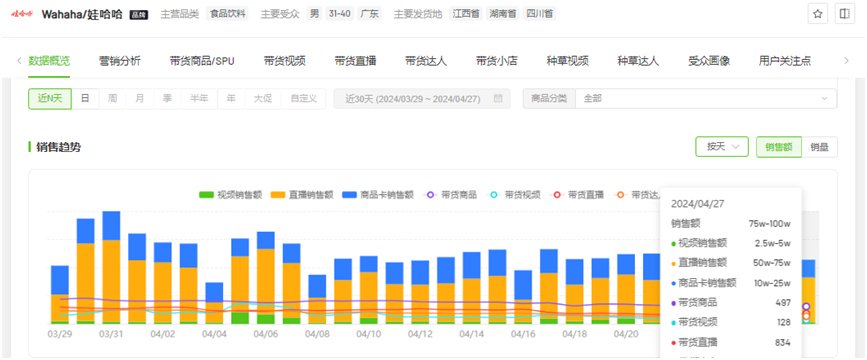Click the 04/08 bar in chart
Viewport: 867px width, 360px height.
(317, 299)
